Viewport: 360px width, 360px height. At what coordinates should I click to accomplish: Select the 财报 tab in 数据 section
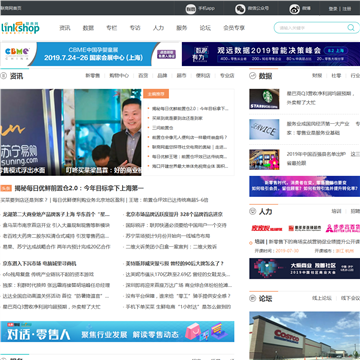click(x=317, y=76)
